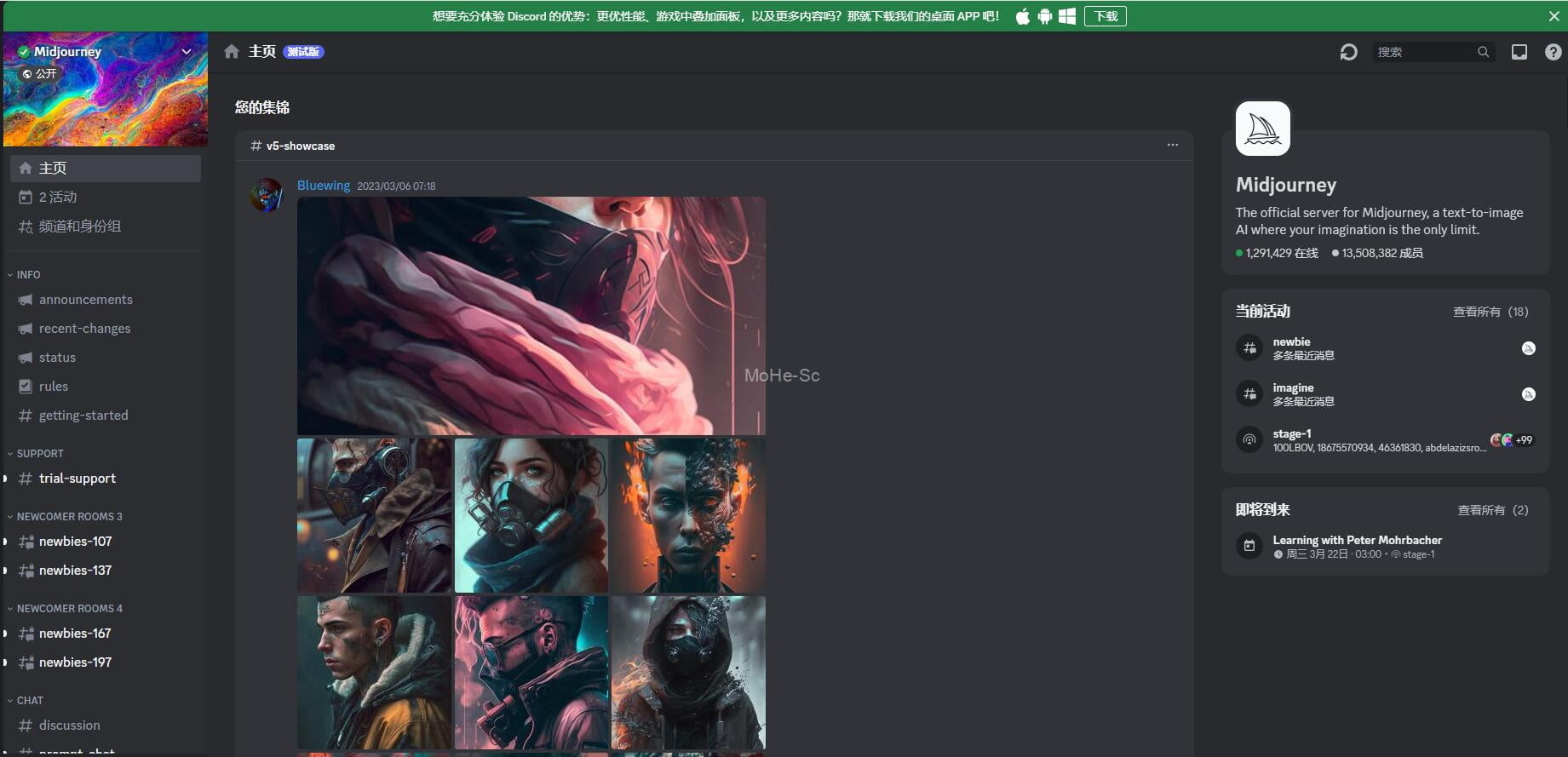Click the Apple download icon in banner
The height and width of the screenshot is (757, 1568).
(x=1023, y=16)
